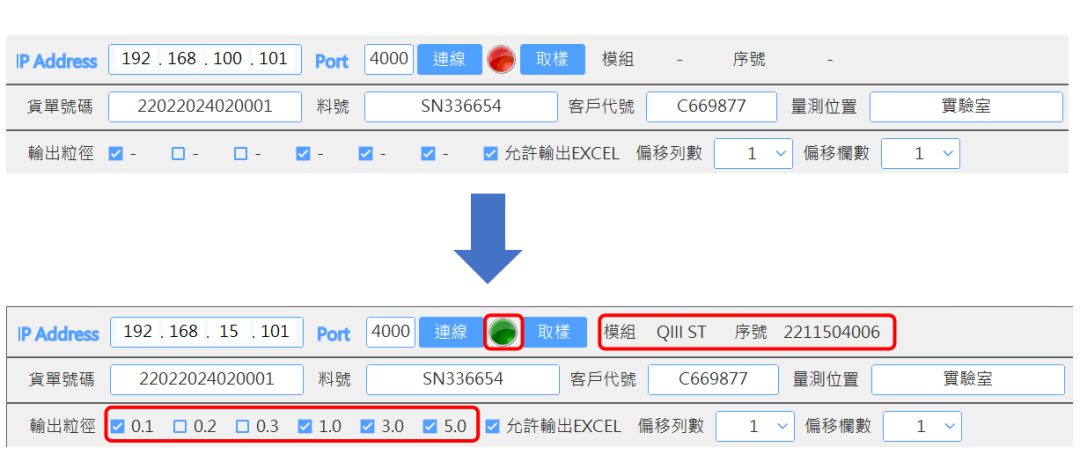1080x462 pixels.
Task: Click 量測位置 實驗室 field in the green-light panel
Action: 968,379
